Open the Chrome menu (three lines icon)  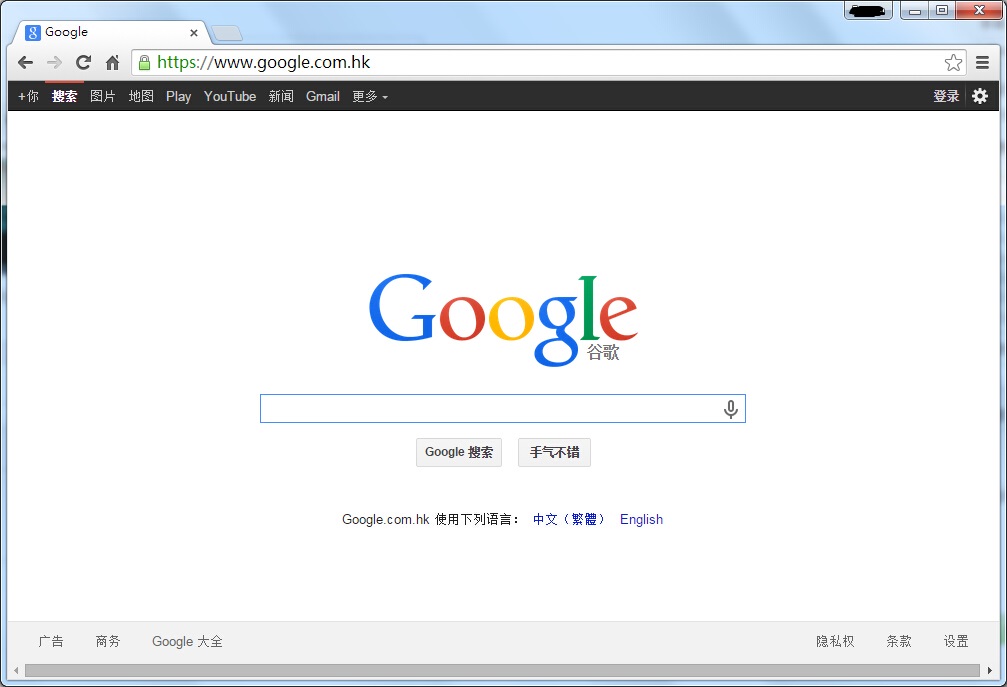(982, 62)
